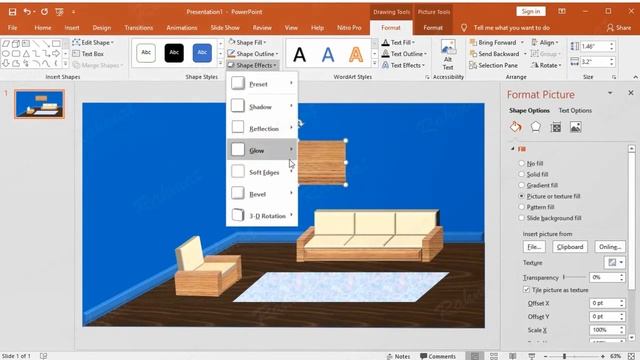Screen dimensions: 640x360
Task: Click the Fill & Line paint bucket icon
Action: pyautogui.click(x=516, y=127)
